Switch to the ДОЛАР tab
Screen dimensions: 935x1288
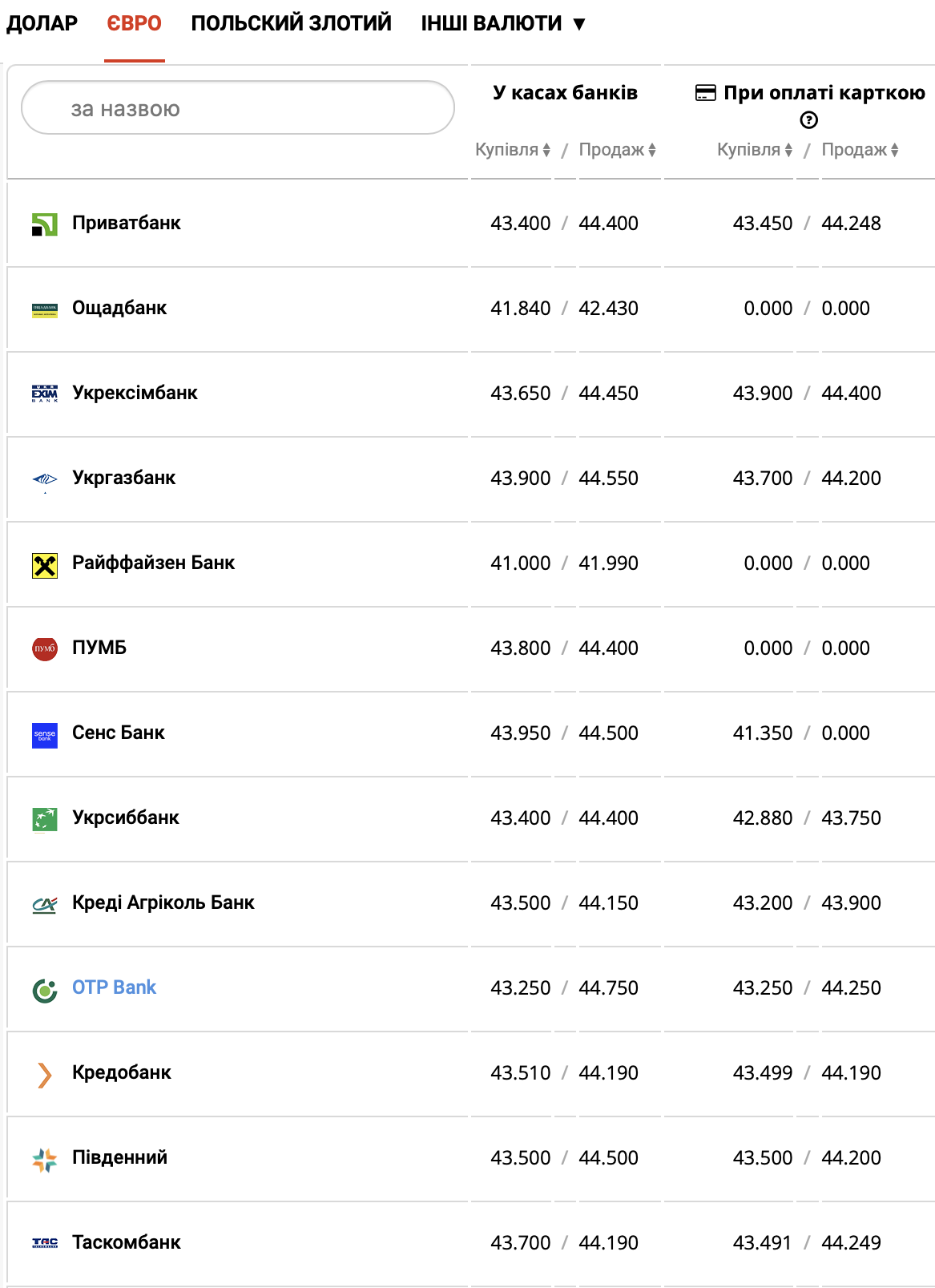pyautogui.click(x=42, y=23)
